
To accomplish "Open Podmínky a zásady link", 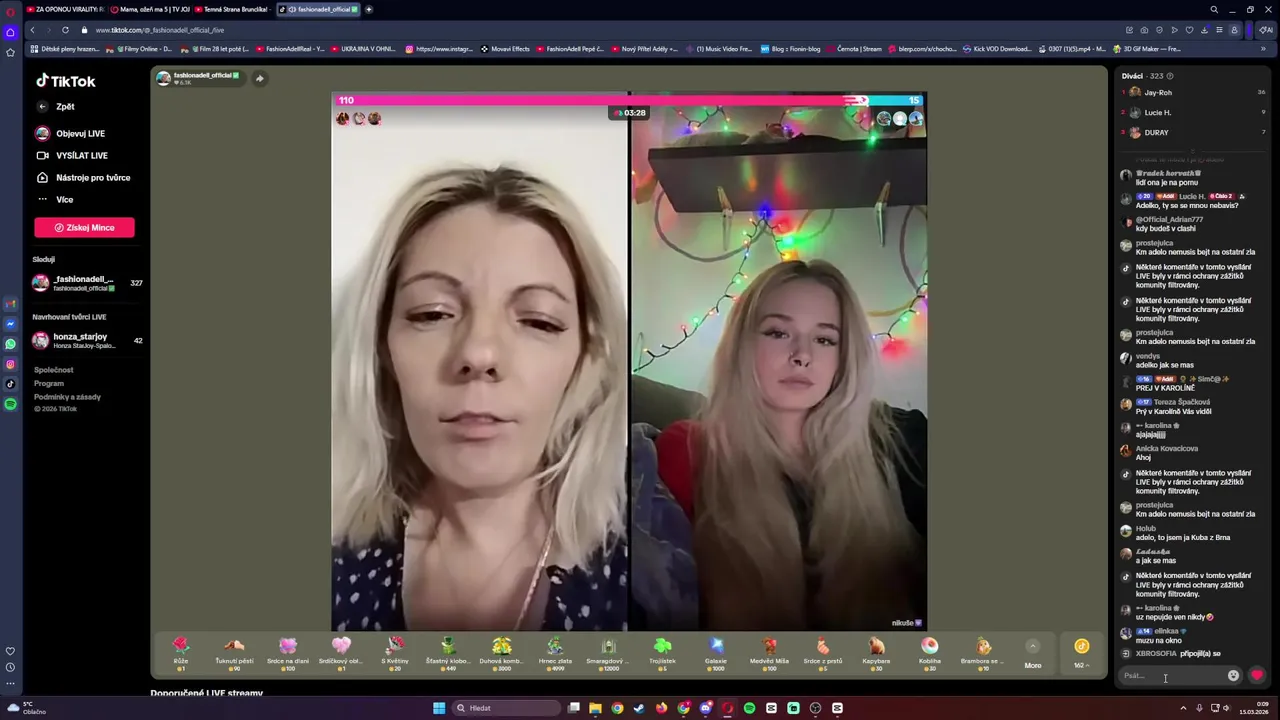I will (67, 397).
